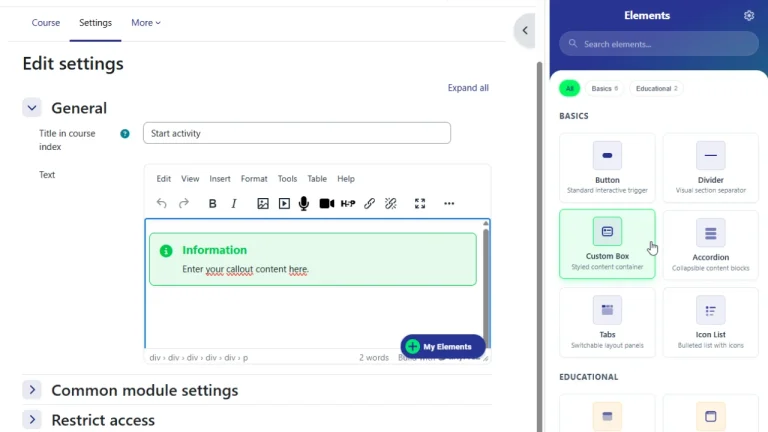Switch to the Course tab
The image size is (768, 432).
[46, 23]
